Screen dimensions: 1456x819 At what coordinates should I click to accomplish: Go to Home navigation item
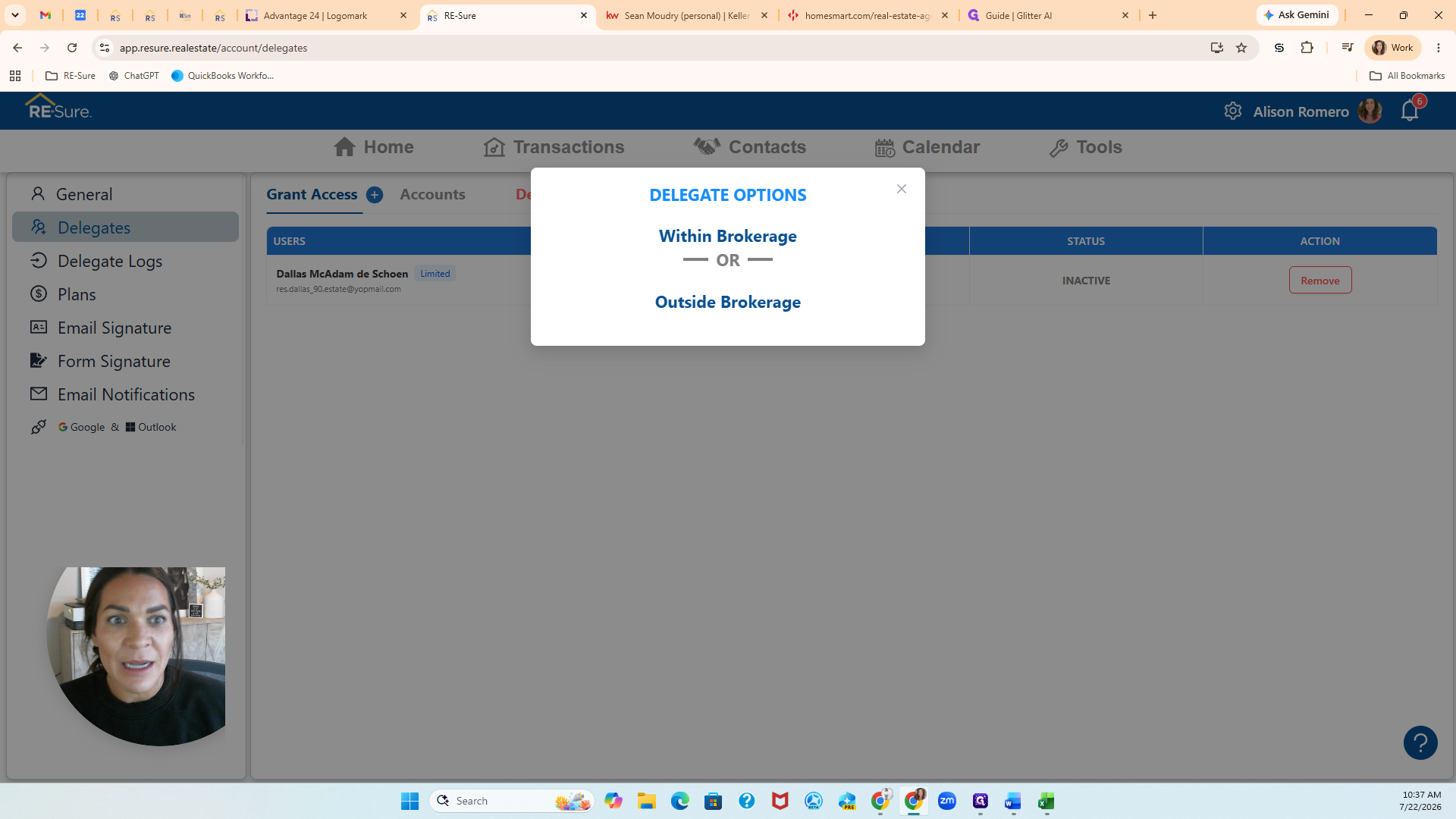[x=373, y=147]
